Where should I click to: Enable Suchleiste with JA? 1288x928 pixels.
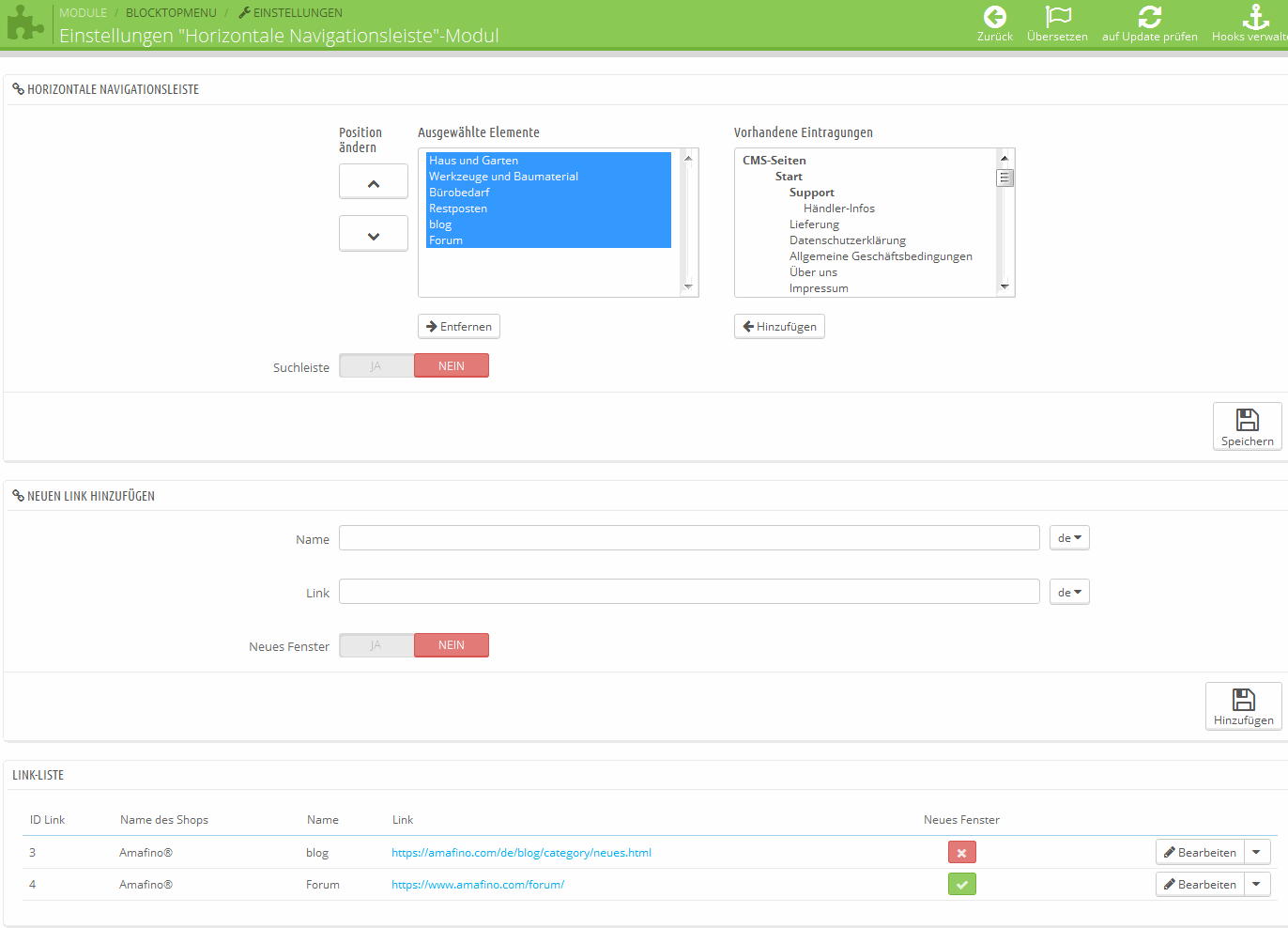pyautogui.click(x=376, y=365)
